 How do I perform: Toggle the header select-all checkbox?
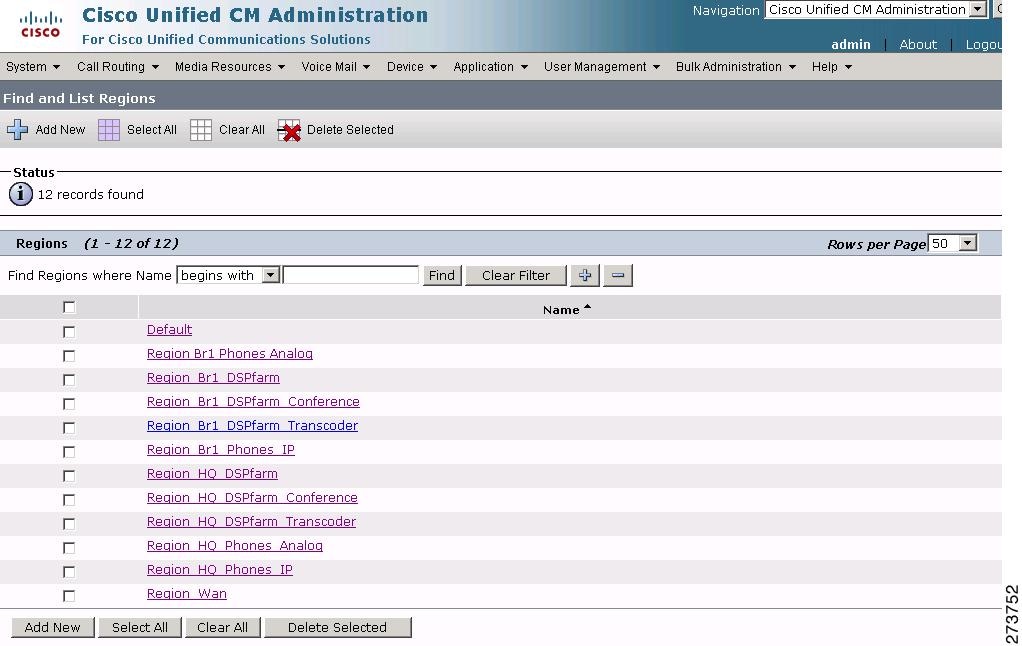coord(69,307)
